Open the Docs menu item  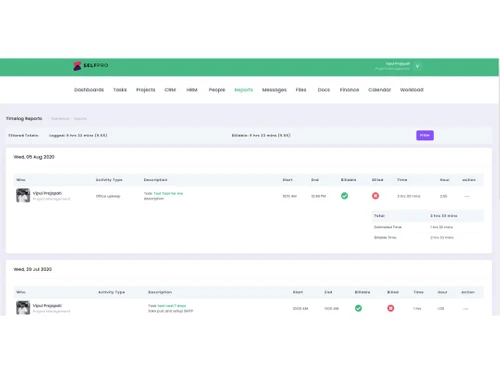pos(324,90)
